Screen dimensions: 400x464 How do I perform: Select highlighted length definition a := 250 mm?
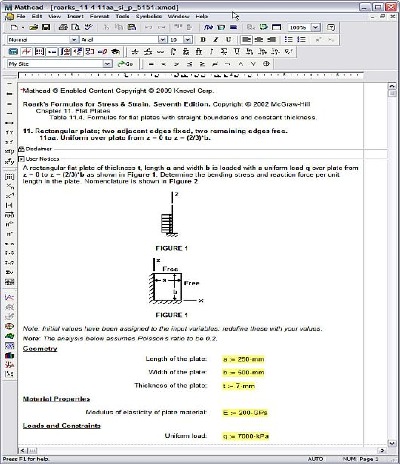click(x=243, y=359)
